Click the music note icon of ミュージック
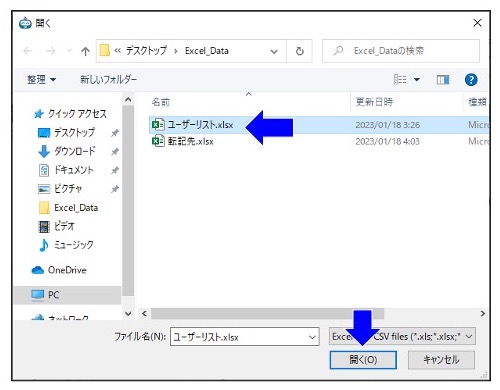 point(44,245)
